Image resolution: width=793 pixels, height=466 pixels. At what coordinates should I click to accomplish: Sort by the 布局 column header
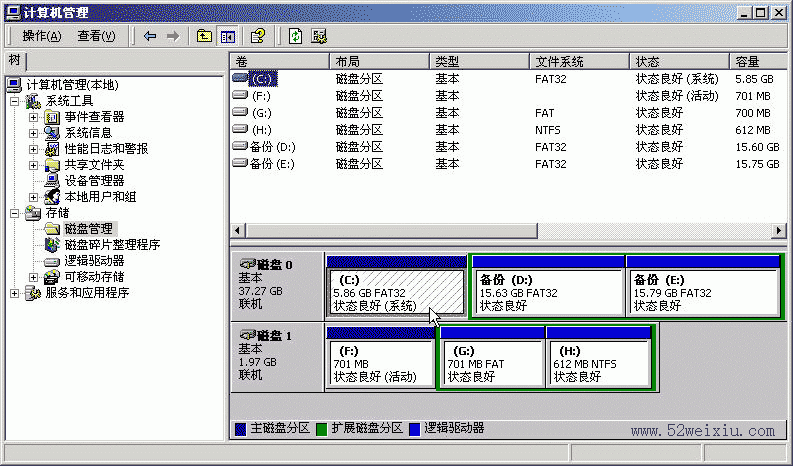pyautogui.click(x=379, y=61)
